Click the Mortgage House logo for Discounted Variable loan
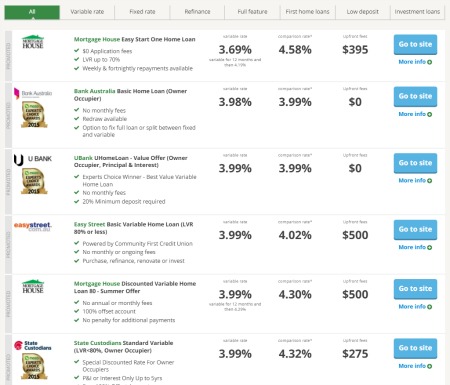450x385 pixels. tap(33, 286)
